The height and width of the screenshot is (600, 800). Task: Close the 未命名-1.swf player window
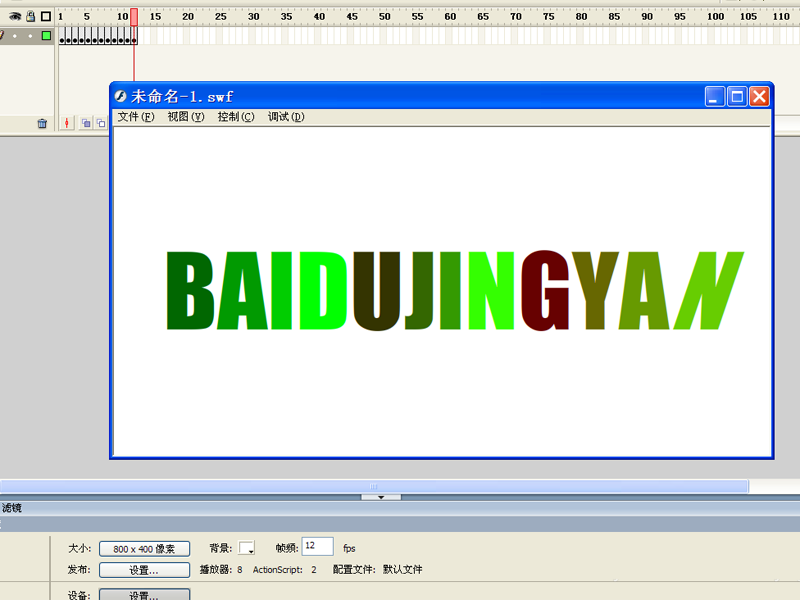(759, 96)
